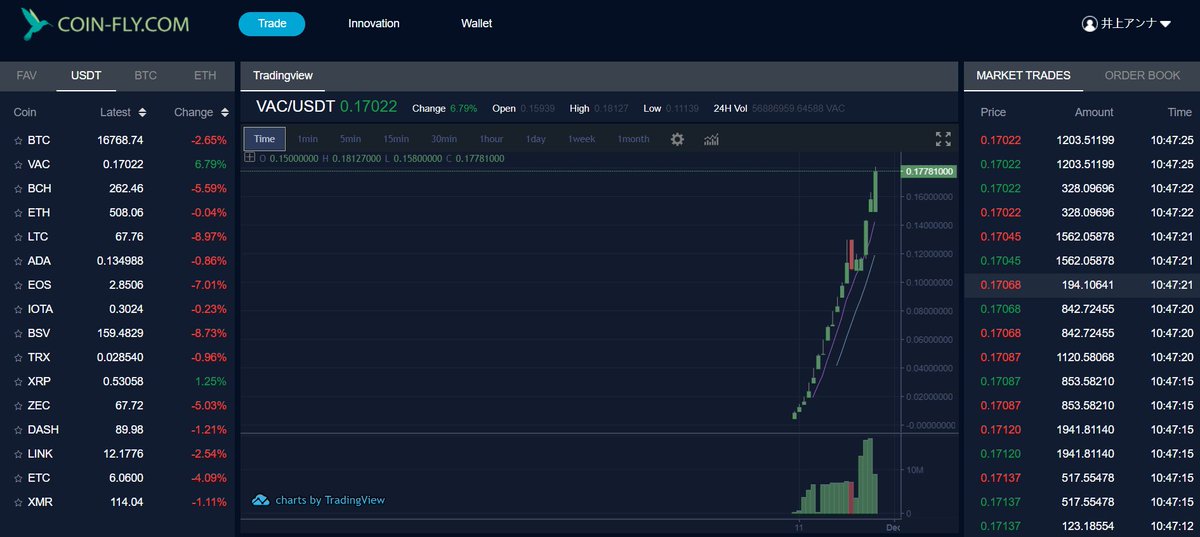Click the COIN-FLY hummingbird logo
This screenshot has height=537, width=1200.
[37, 23]
